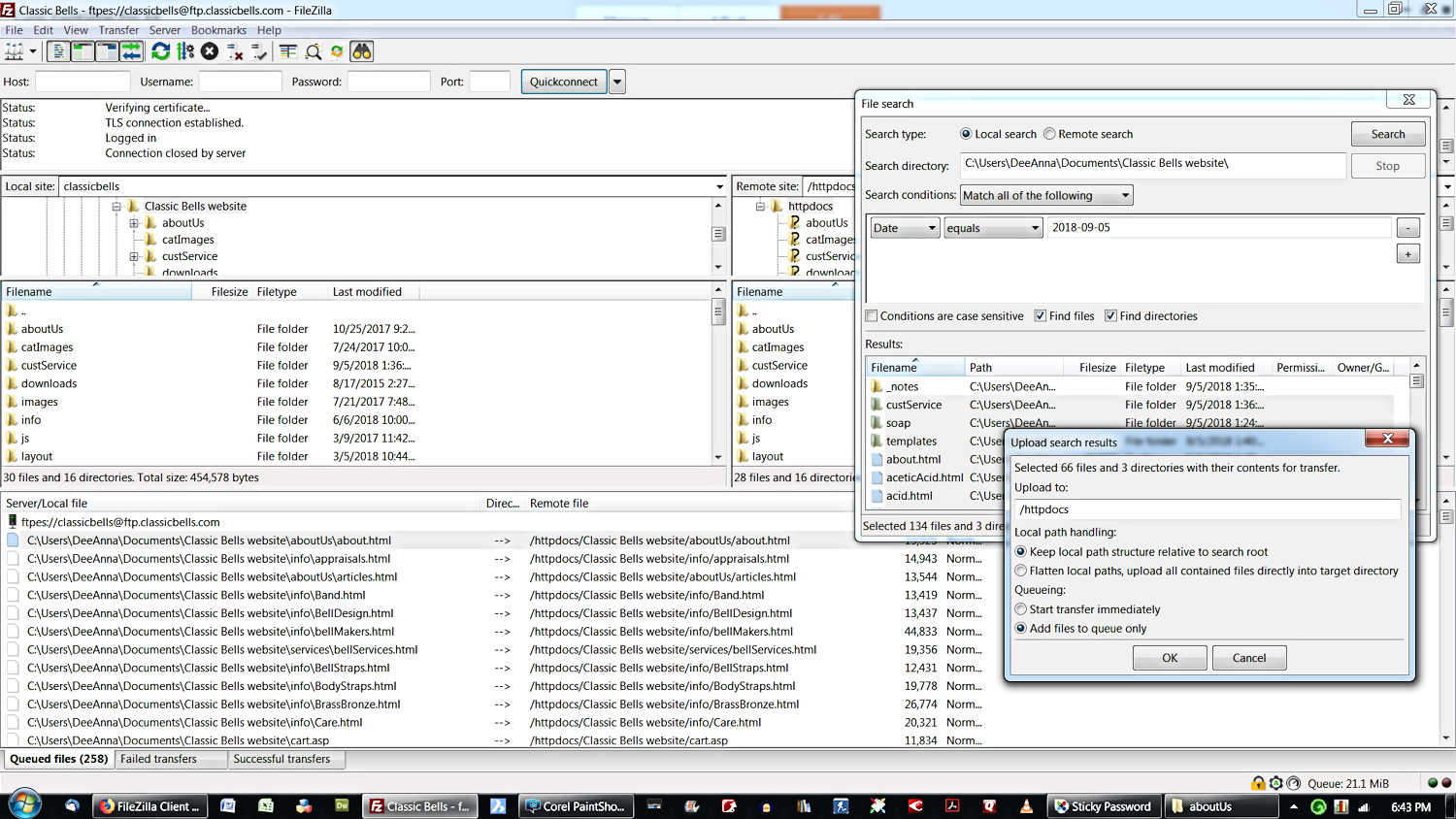1456x819 pixels.
Task: Click the Upload to path field
Action: point(1208,509)
